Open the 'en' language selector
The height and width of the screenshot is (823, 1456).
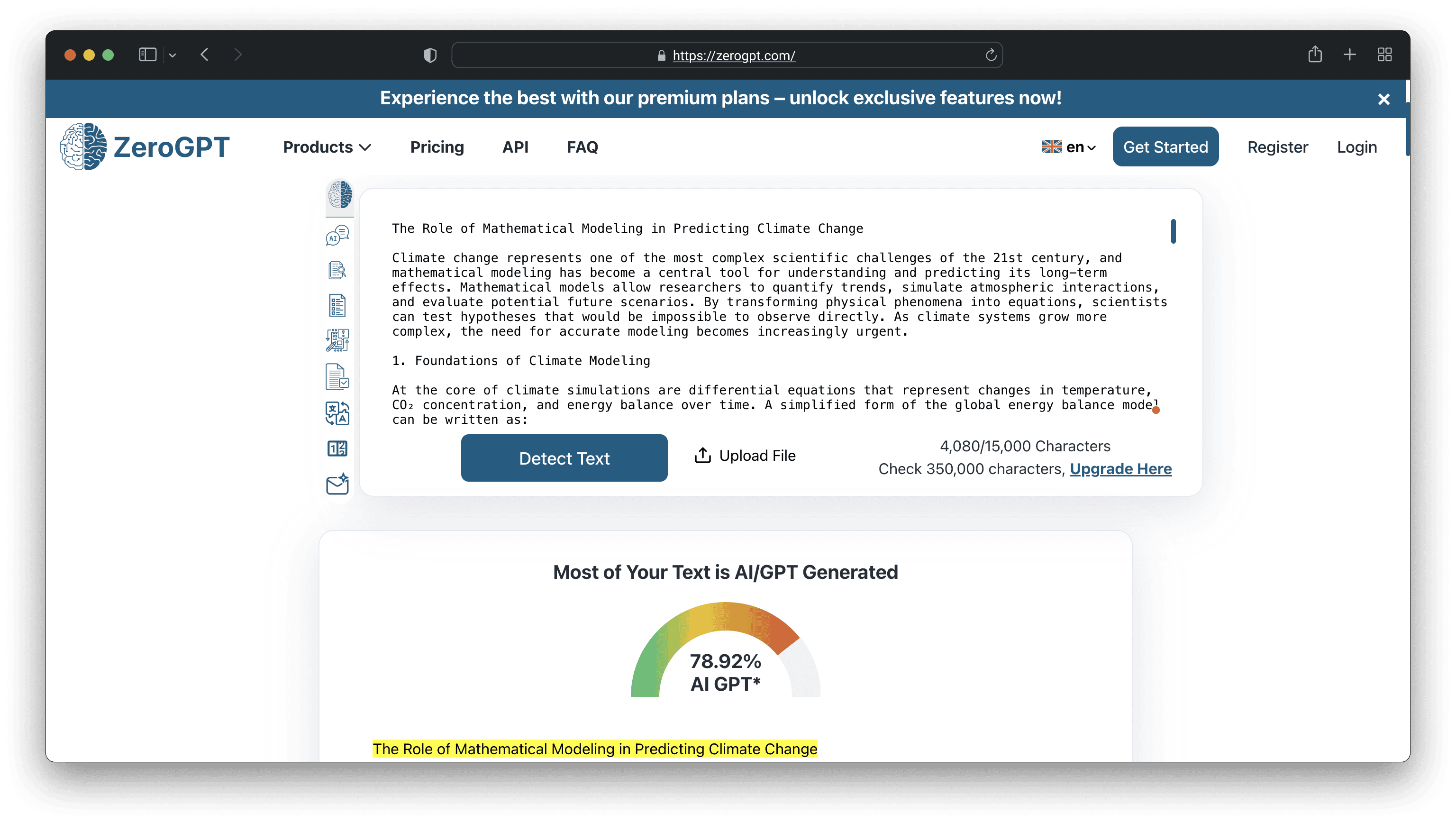click(1069, 147)
